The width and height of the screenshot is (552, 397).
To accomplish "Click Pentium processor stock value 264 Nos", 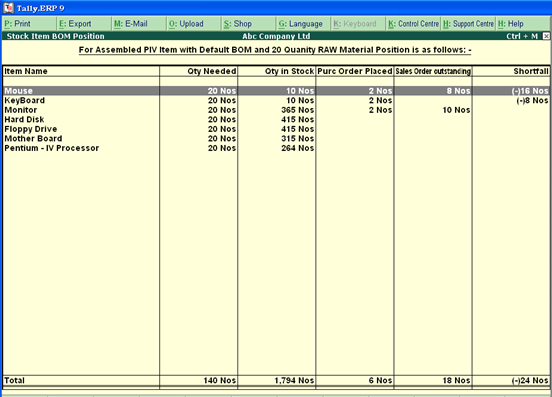I will 297,148.
